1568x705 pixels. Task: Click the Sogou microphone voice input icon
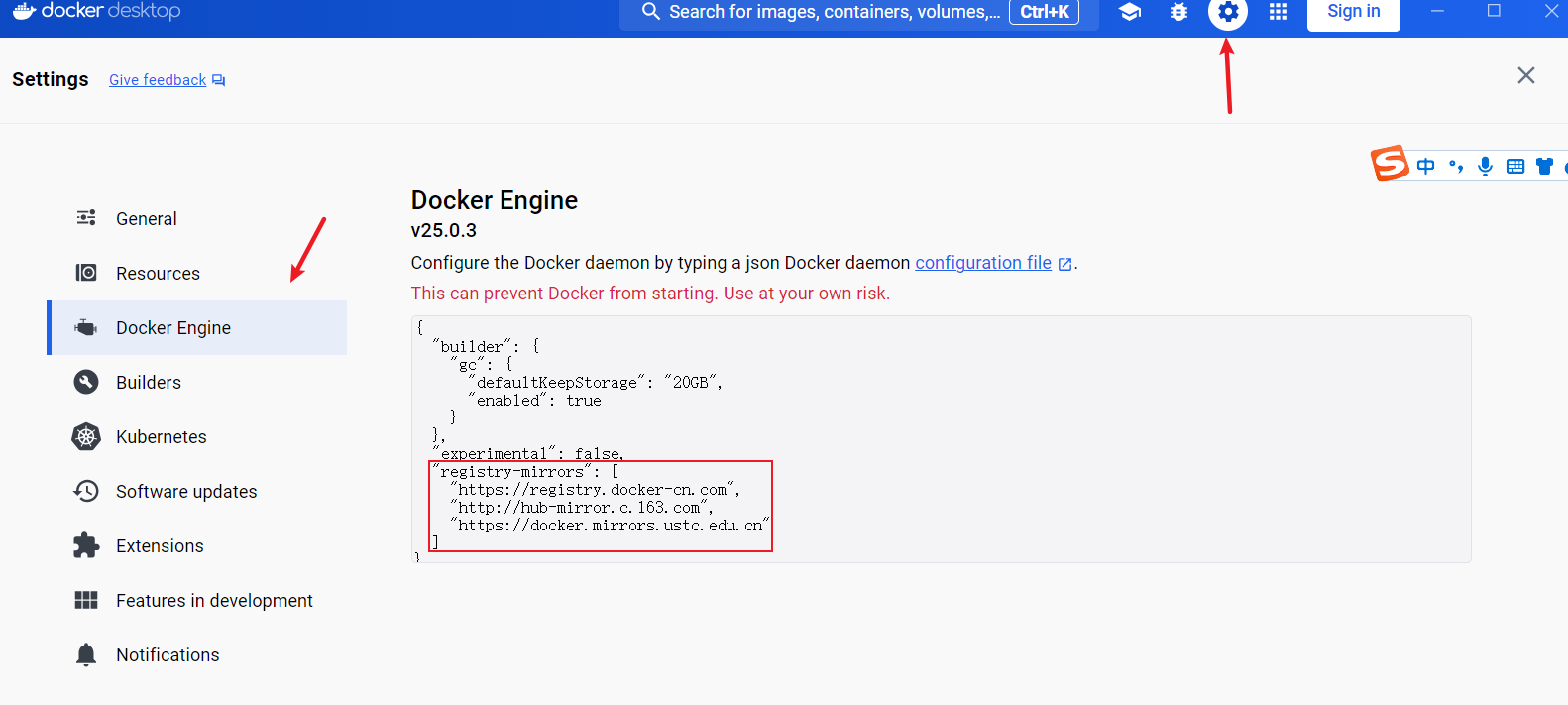point(1485,166)
